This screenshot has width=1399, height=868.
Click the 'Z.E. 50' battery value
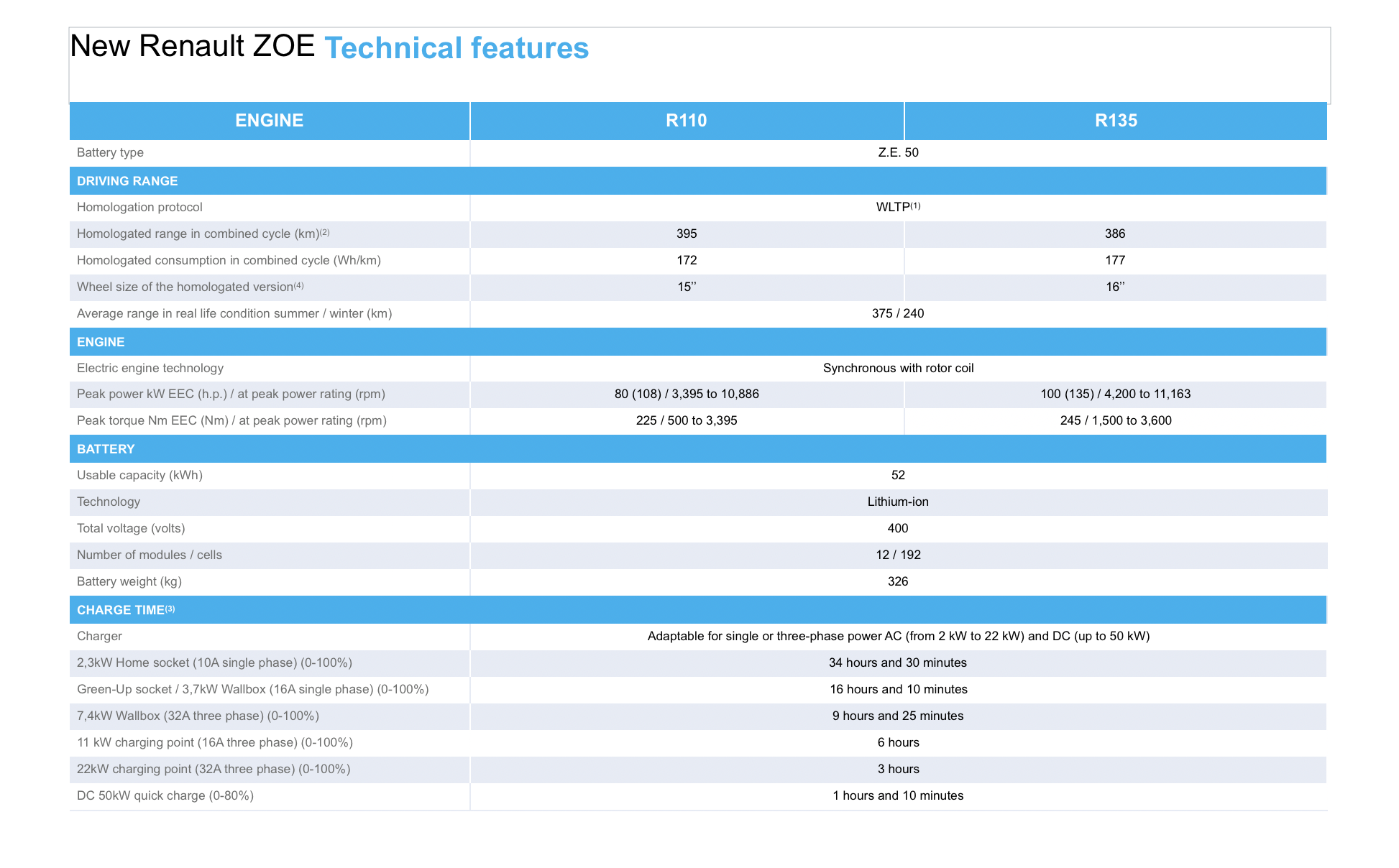click(899, 152)
